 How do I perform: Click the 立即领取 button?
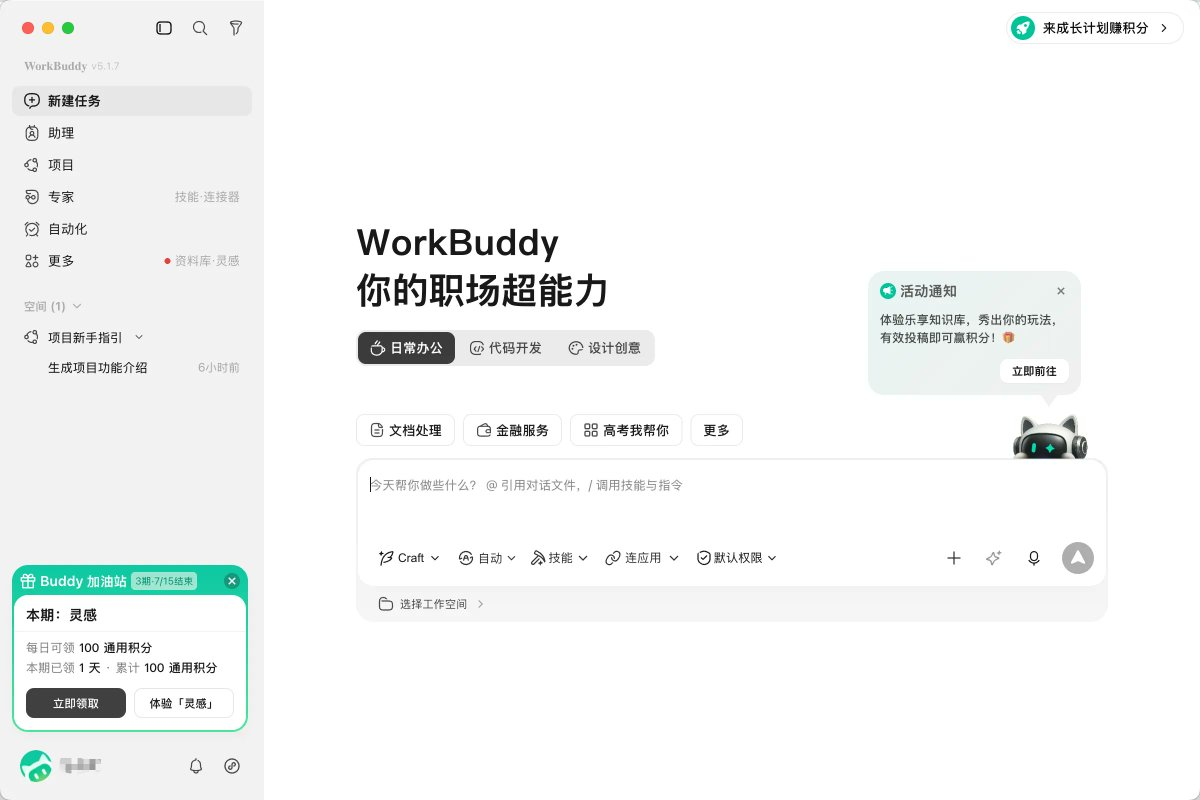pyautogui.click(x=76, y=703)
